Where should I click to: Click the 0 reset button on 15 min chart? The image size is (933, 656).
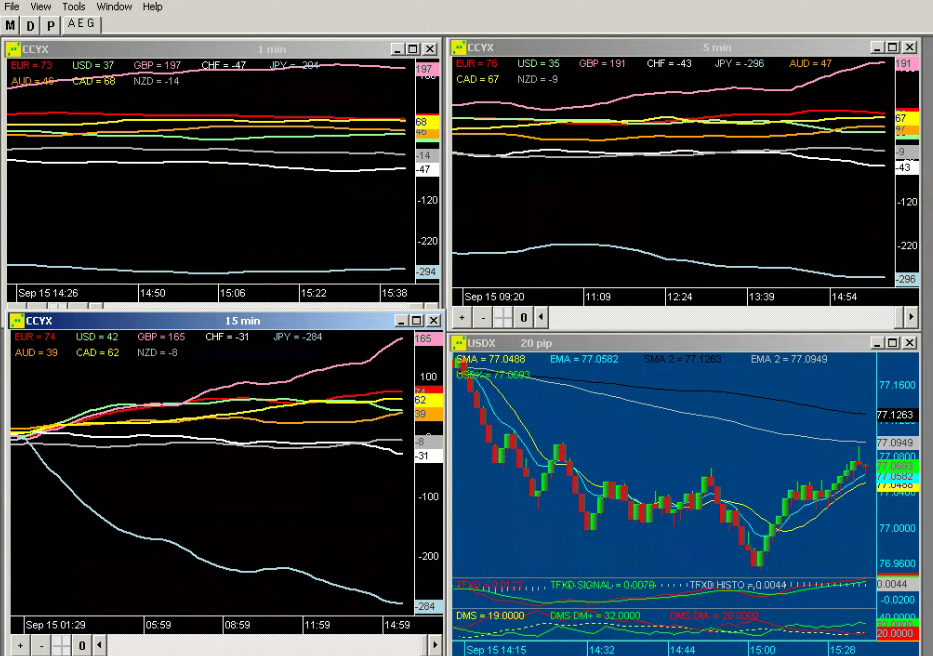click(82, 645)
